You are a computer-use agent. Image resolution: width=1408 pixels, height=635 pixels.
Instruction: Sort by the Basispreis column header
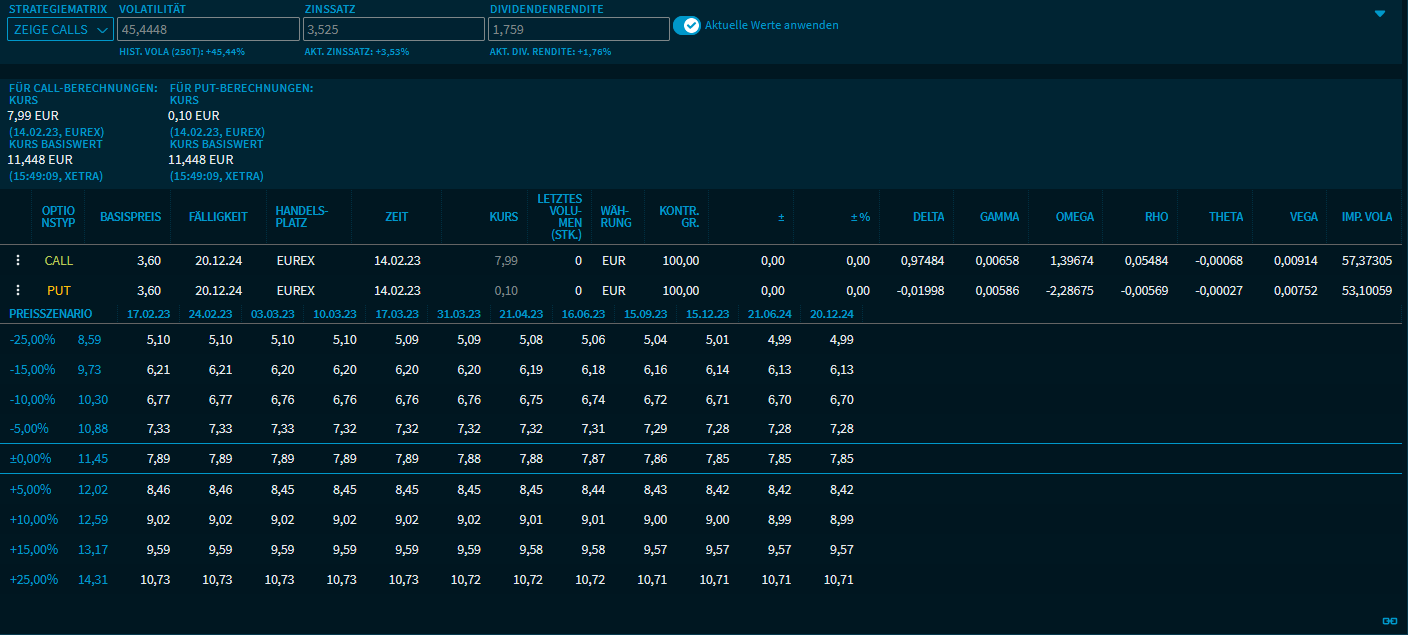click(x=130, y=216)
